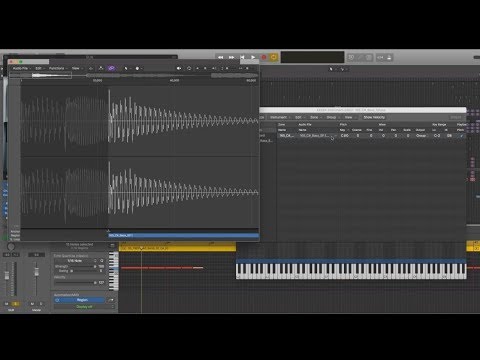The image size is (480, 360).
Task: Open the Functions menu in audio editor
Action: [57, 68]
